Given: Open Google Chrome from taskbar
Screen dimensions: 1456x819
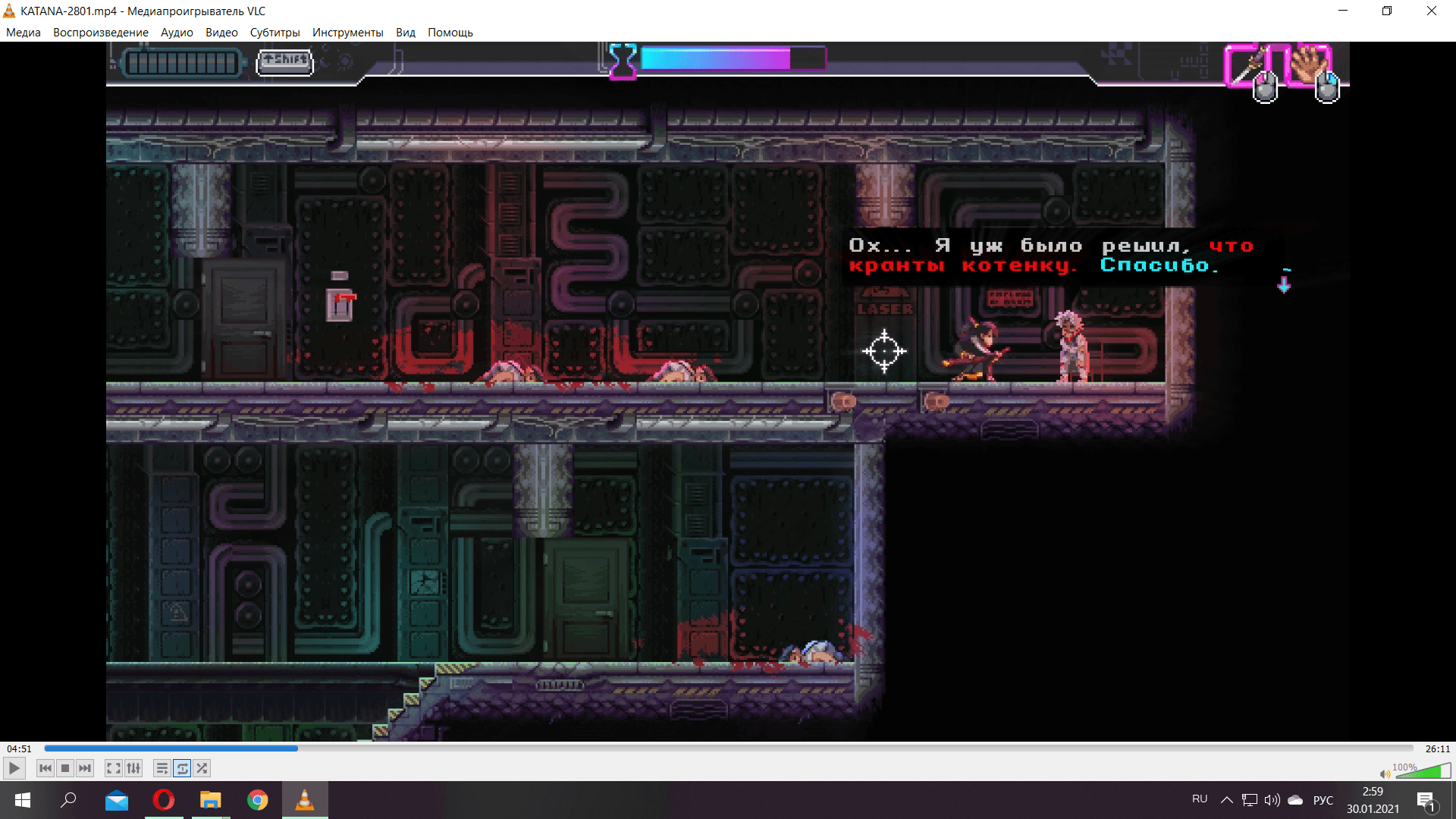Looking at the screenshot, I should 258,800.
